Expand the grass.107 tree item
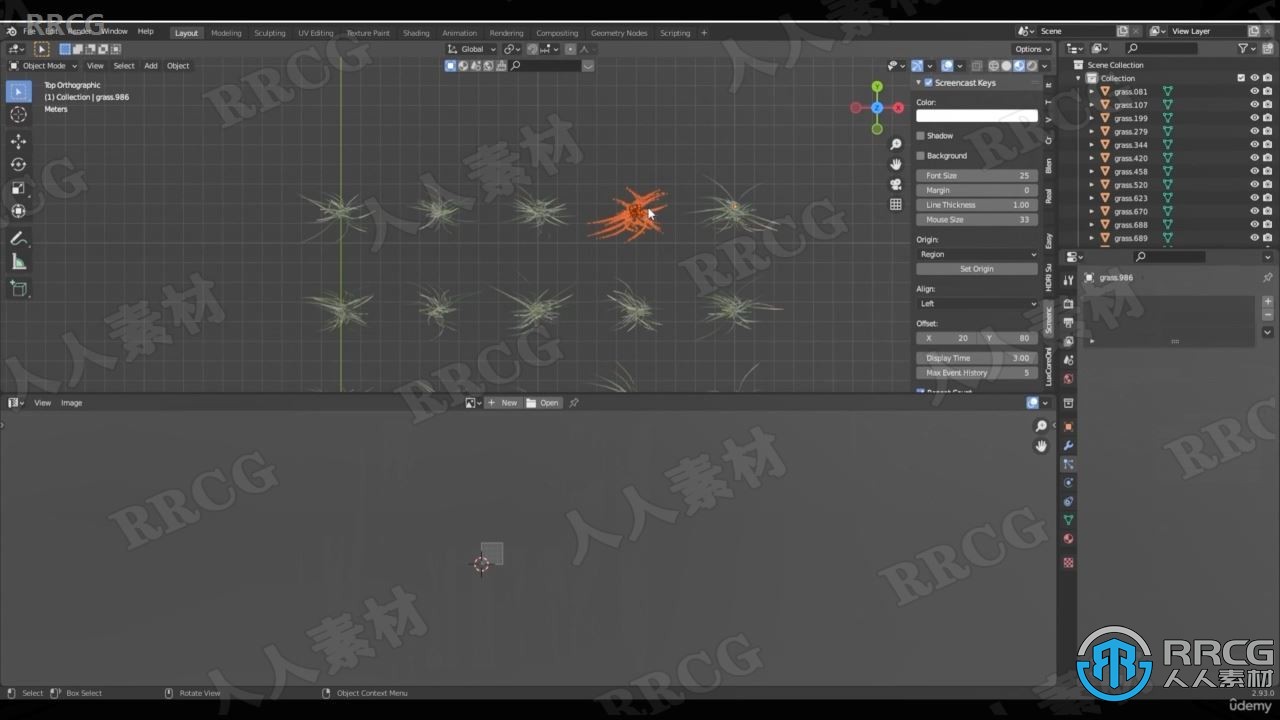Image resolution: width=1280 pixels, height=720 pixels. coord(1092,105)
